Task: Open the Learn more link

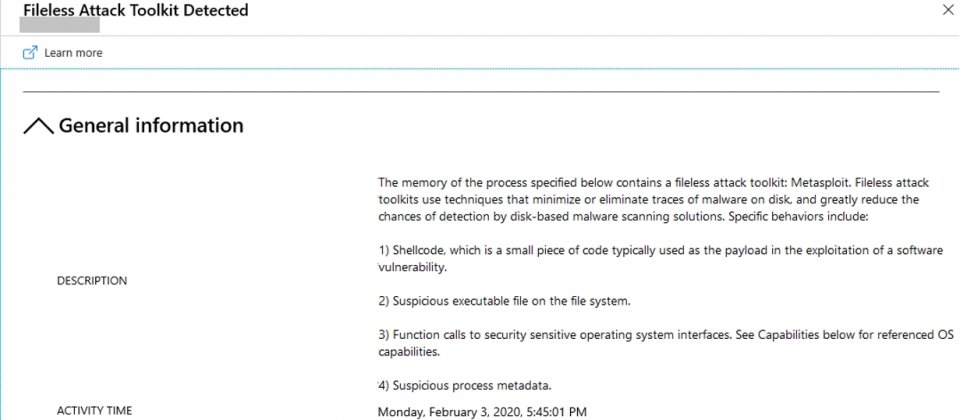Action: (73, 53)
